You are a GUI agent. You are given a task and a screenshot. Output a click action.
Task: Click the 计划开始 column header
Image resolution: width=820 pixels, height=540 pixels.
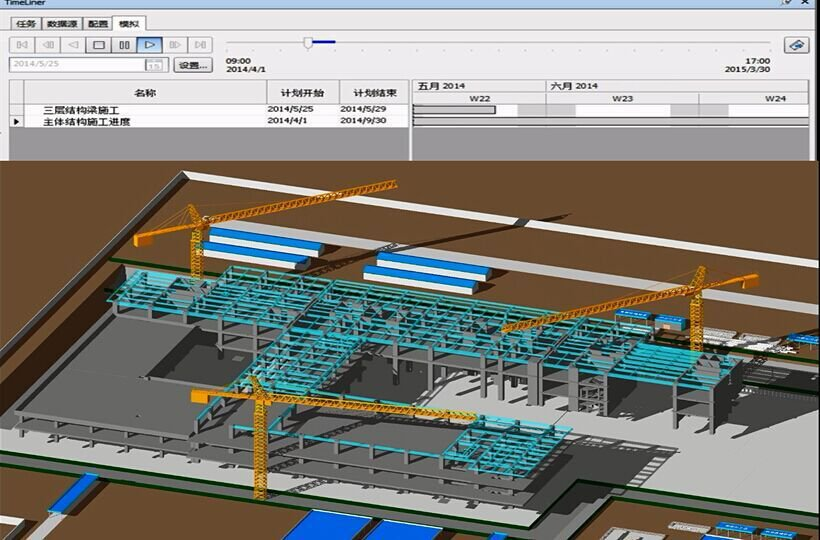pyautogui.click(x=303, y=93)
